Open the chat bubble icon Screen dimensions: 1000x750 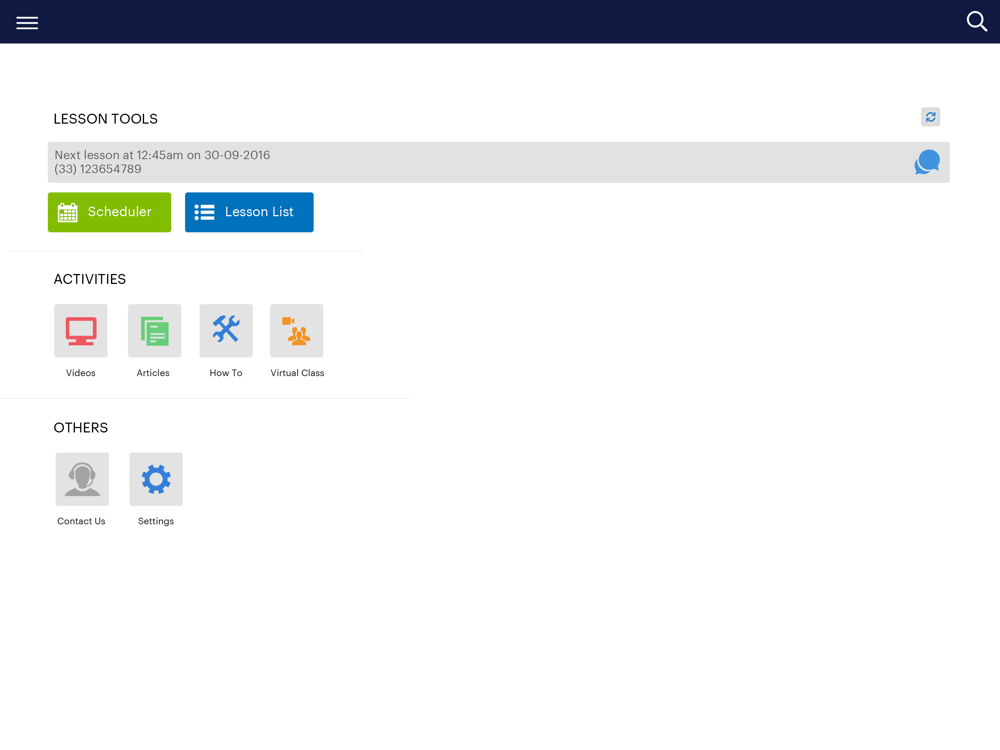pos(927,162)
